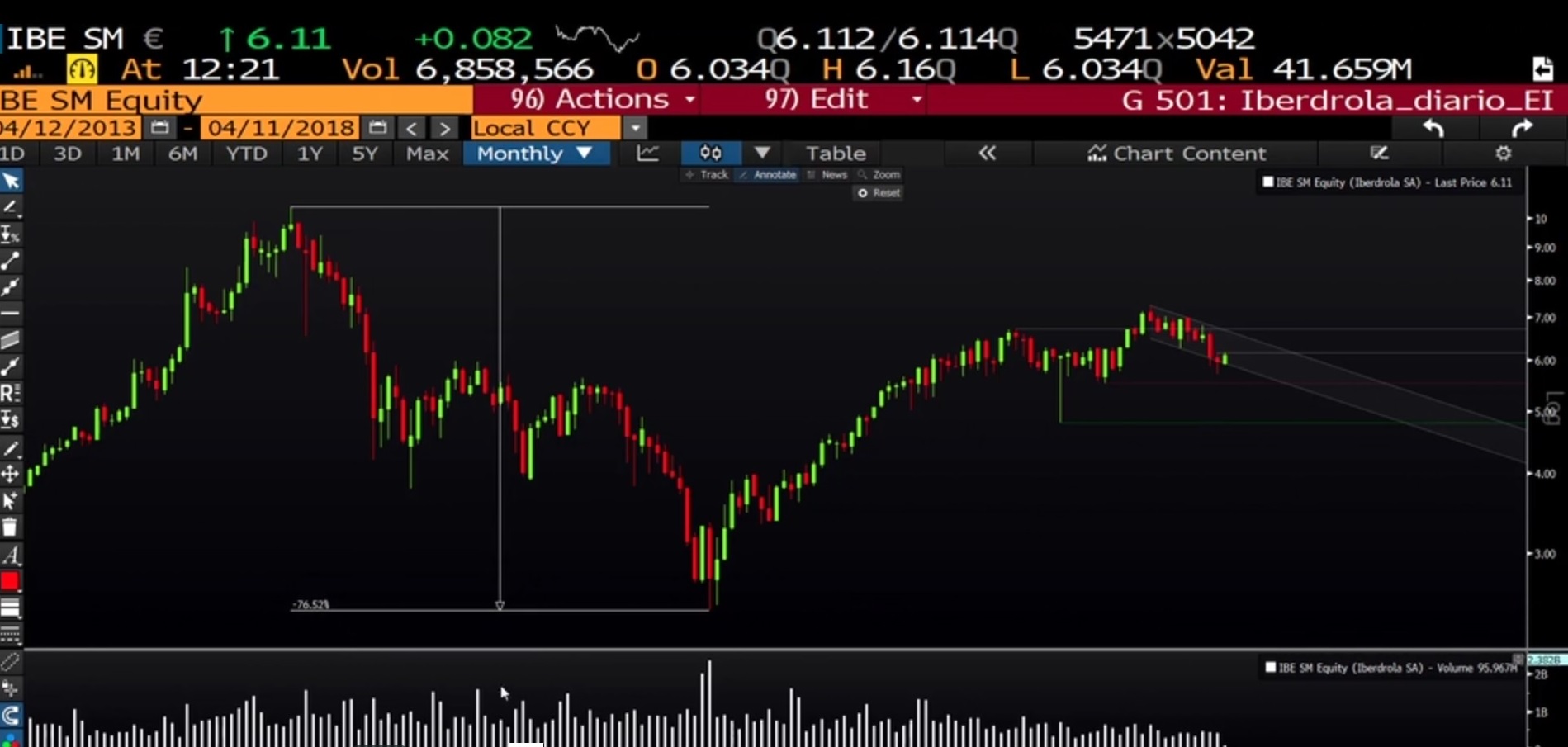Open the start date calendar picker
Image resolution: width=1568 pixels, height=747 pixels.
159,128
